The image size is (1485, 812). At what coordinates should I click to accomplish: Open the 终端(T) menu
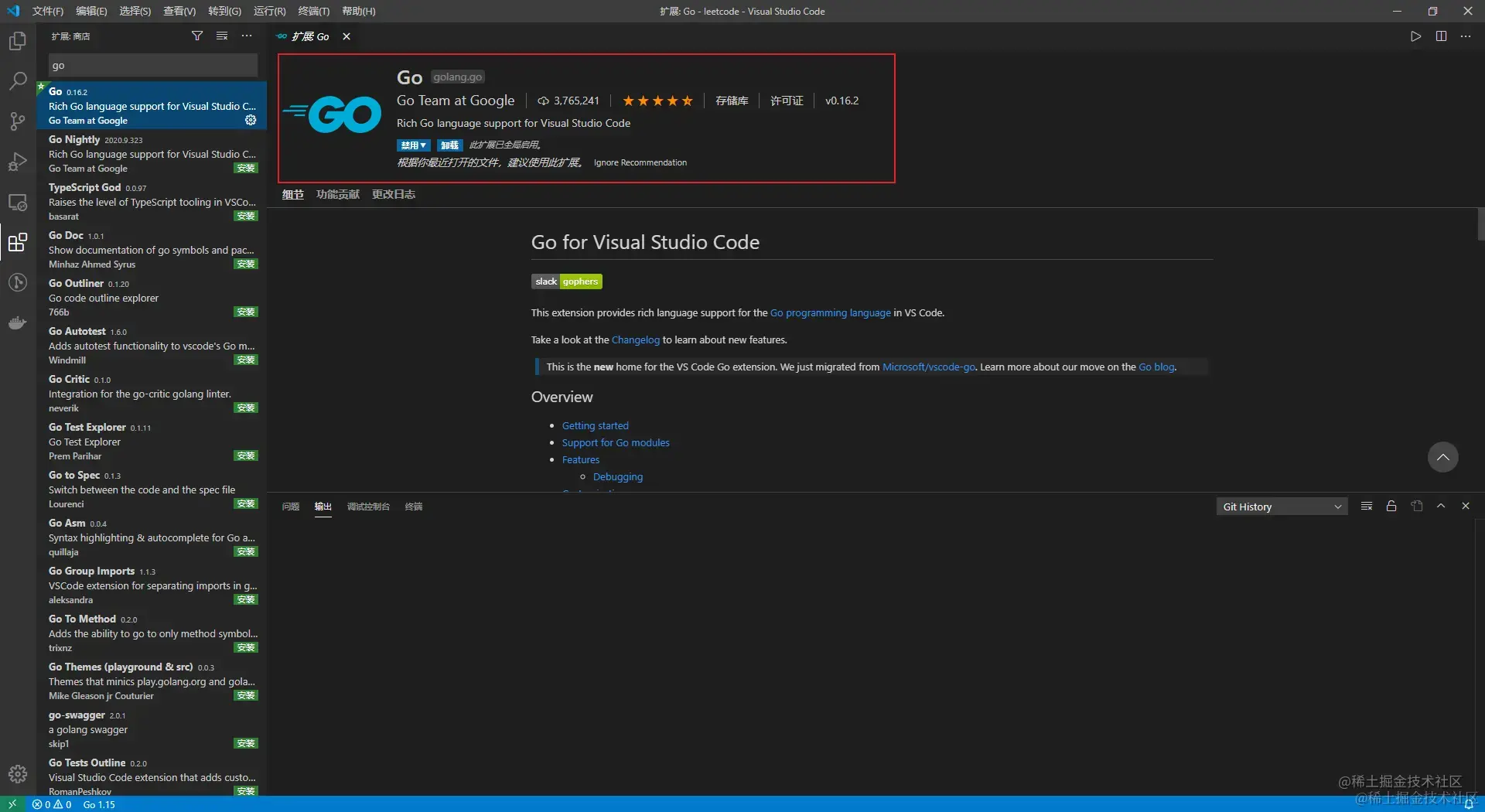tap(313, 11)
